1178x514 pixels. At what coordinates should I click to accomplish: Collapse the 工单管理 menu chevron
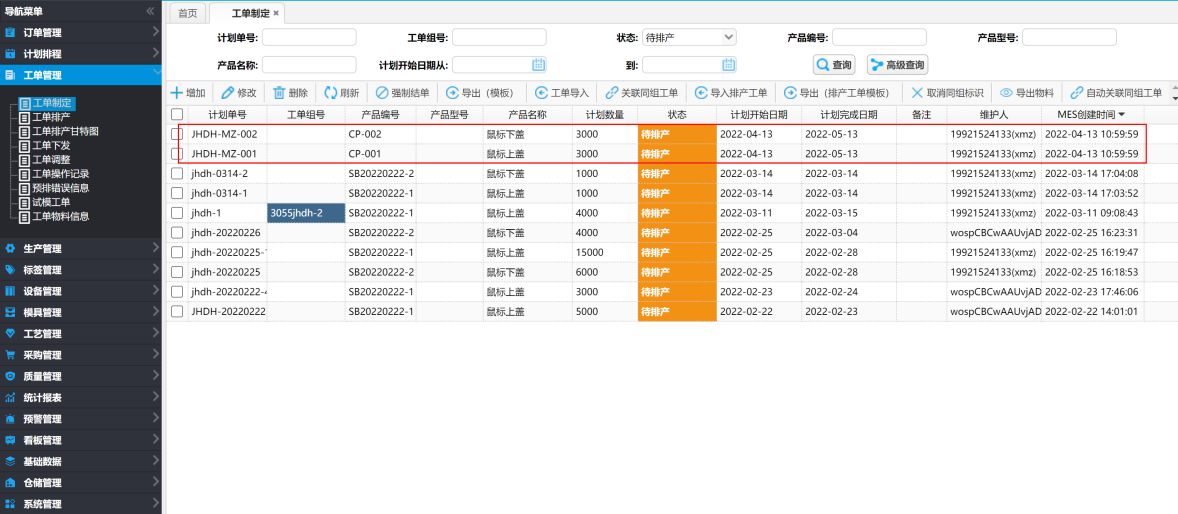point(155,72)
